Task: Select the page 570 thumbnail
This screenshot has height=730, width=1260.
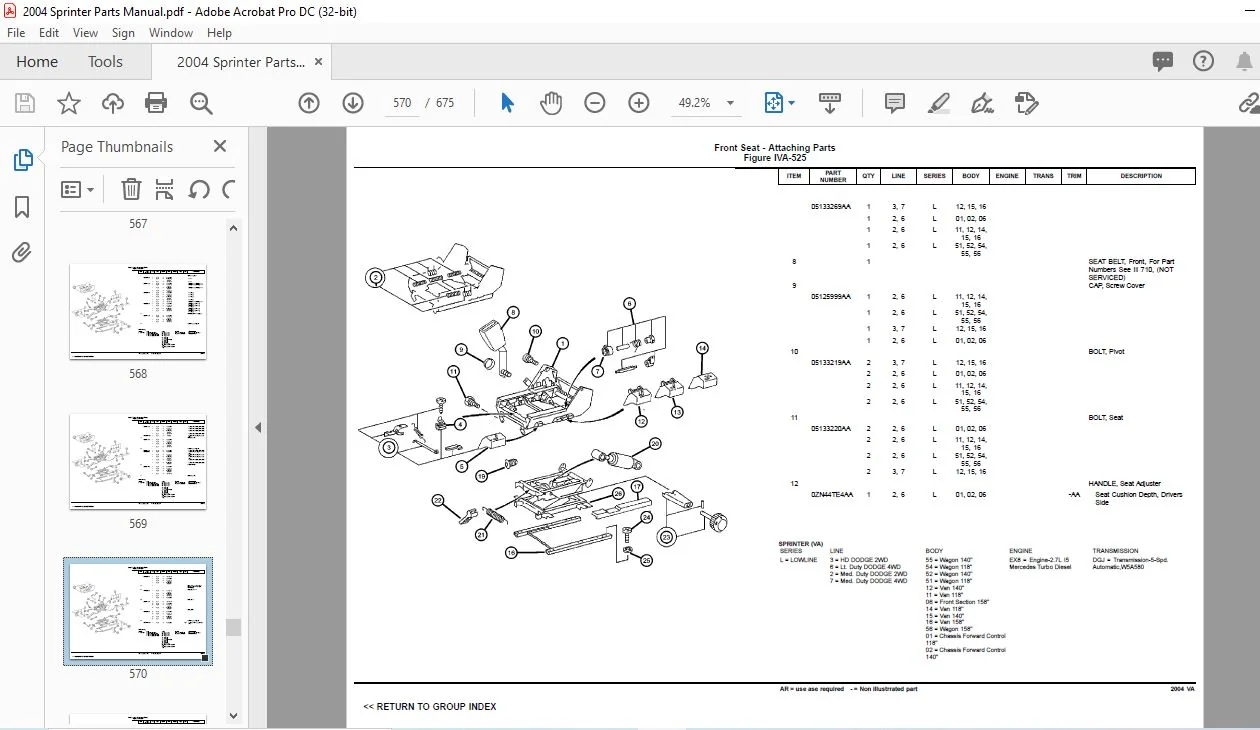Action: 138,612
